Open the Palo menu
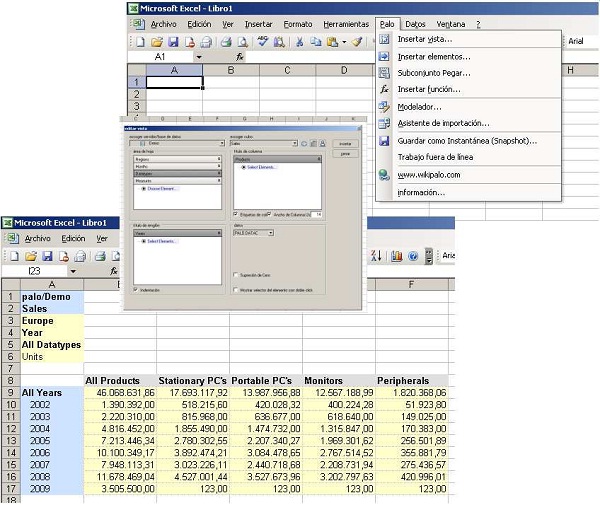The image size is (600, 505). [x=387, y=24]
